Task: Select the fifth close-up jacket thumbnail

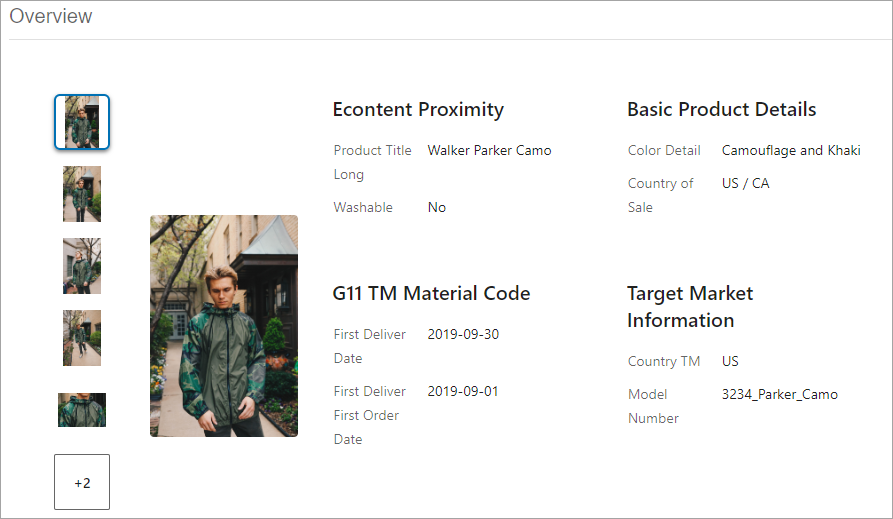Action: click(82, 410)
